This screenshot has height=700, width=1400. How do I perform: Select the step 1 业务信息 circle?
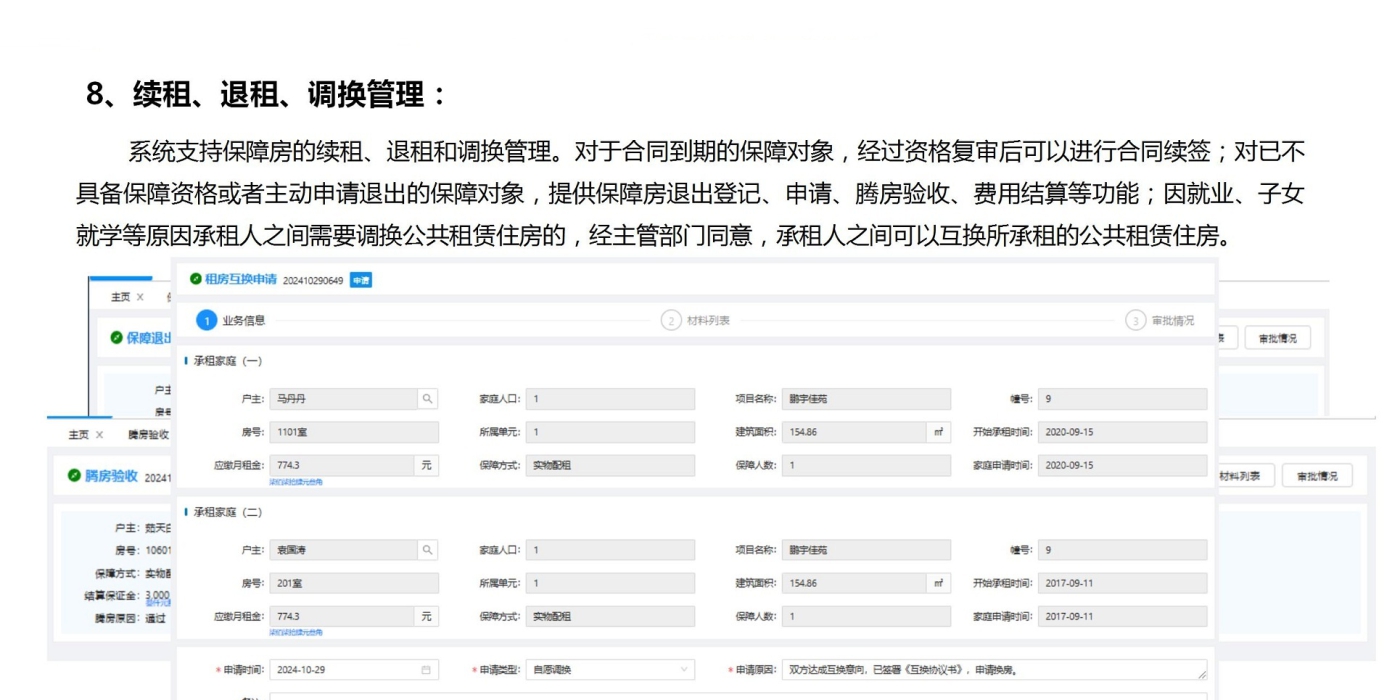point(205,321)
